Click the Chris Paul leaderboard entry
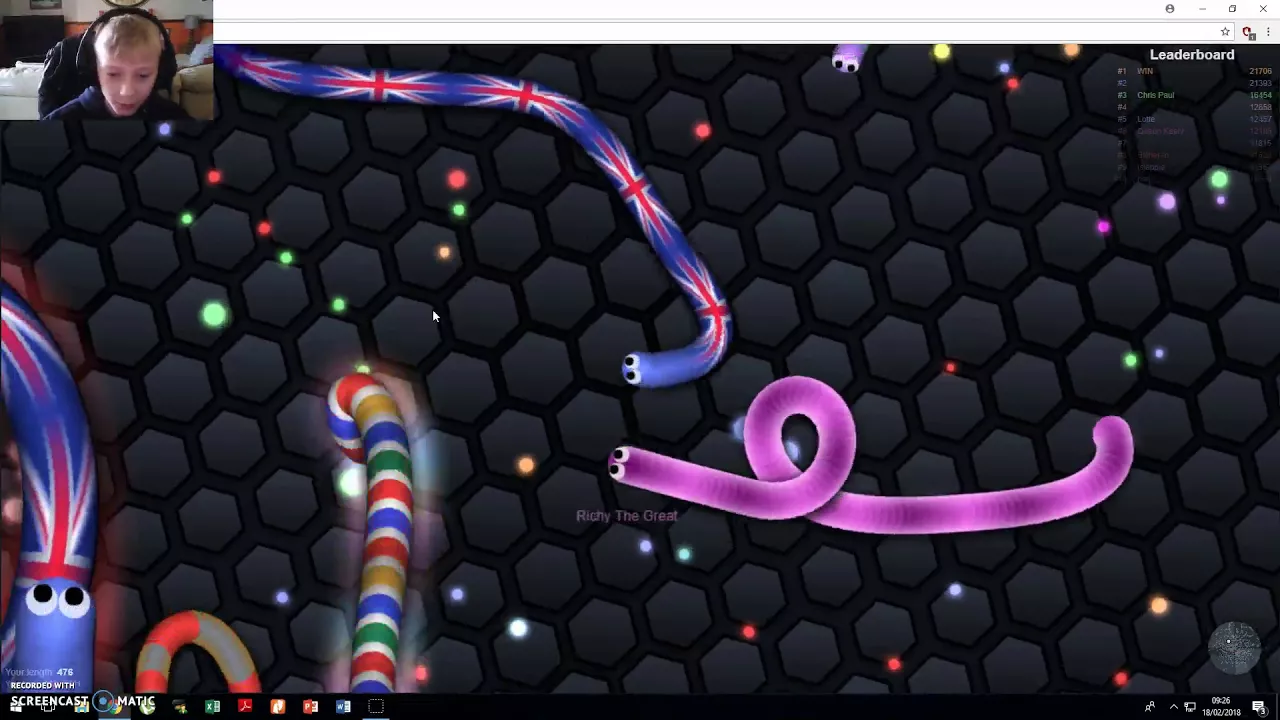This screenshot has height=720, width=1280. click(1155, 95)
